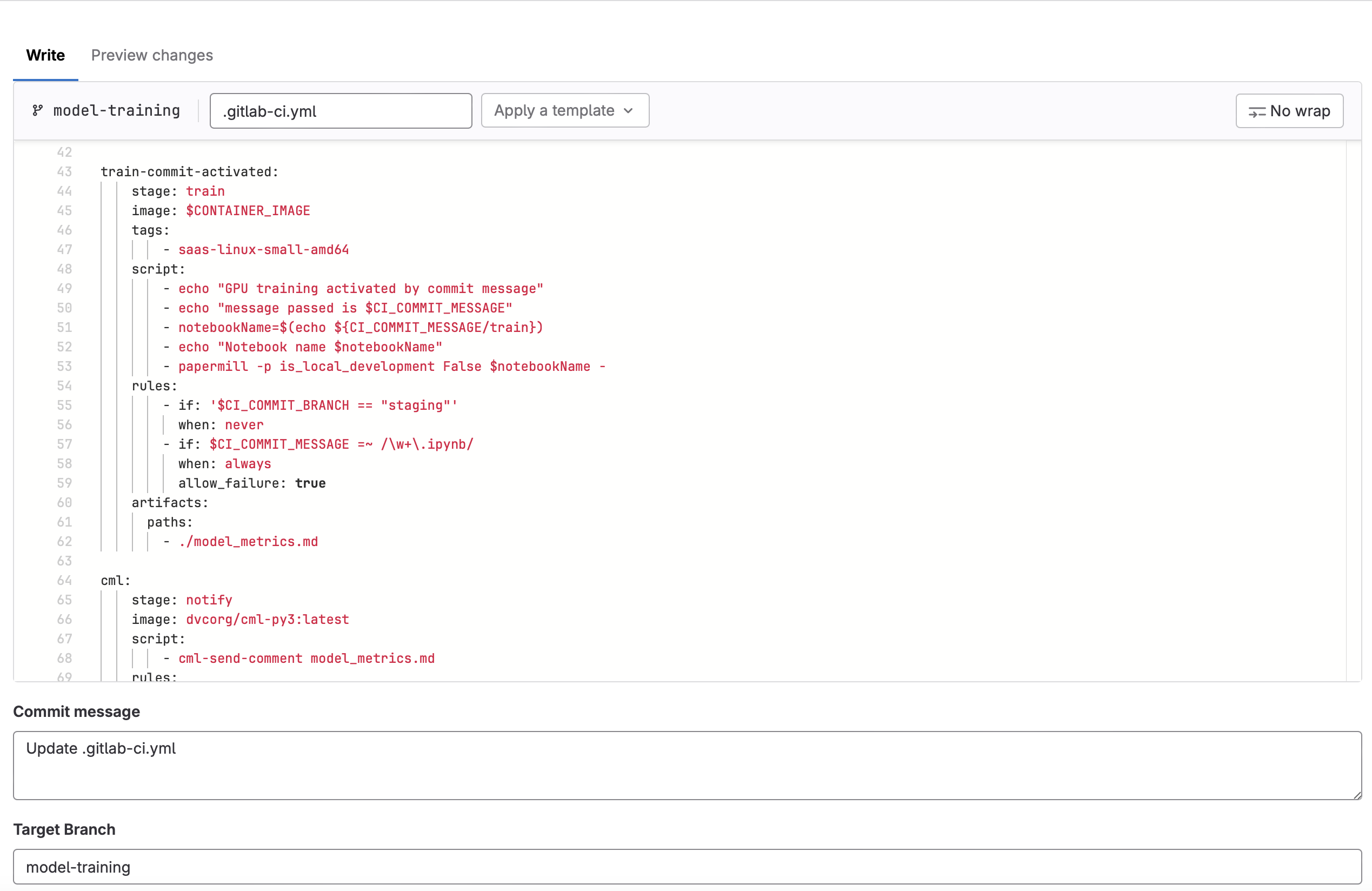Viewport: 1372px width, 891px height.
Task: Click on $CONTAINER_IMAGE value text
Action: tap(248, 210)
